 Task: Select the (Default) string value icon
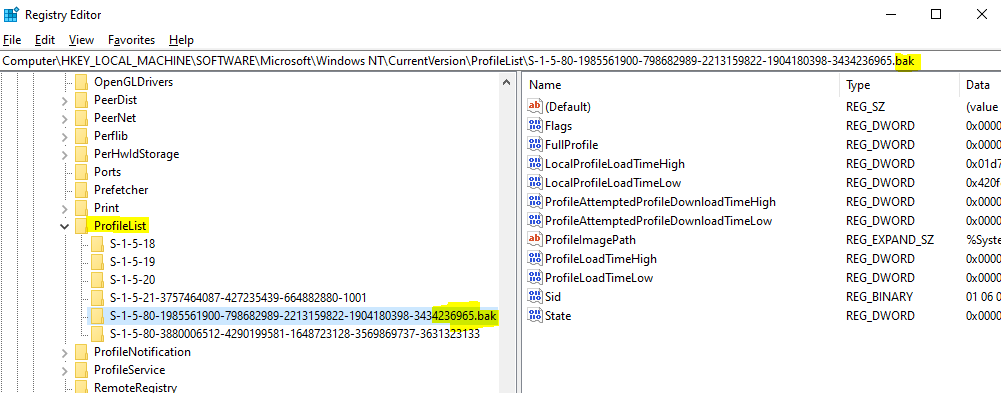pyautogui.click(x=534, y=107)
